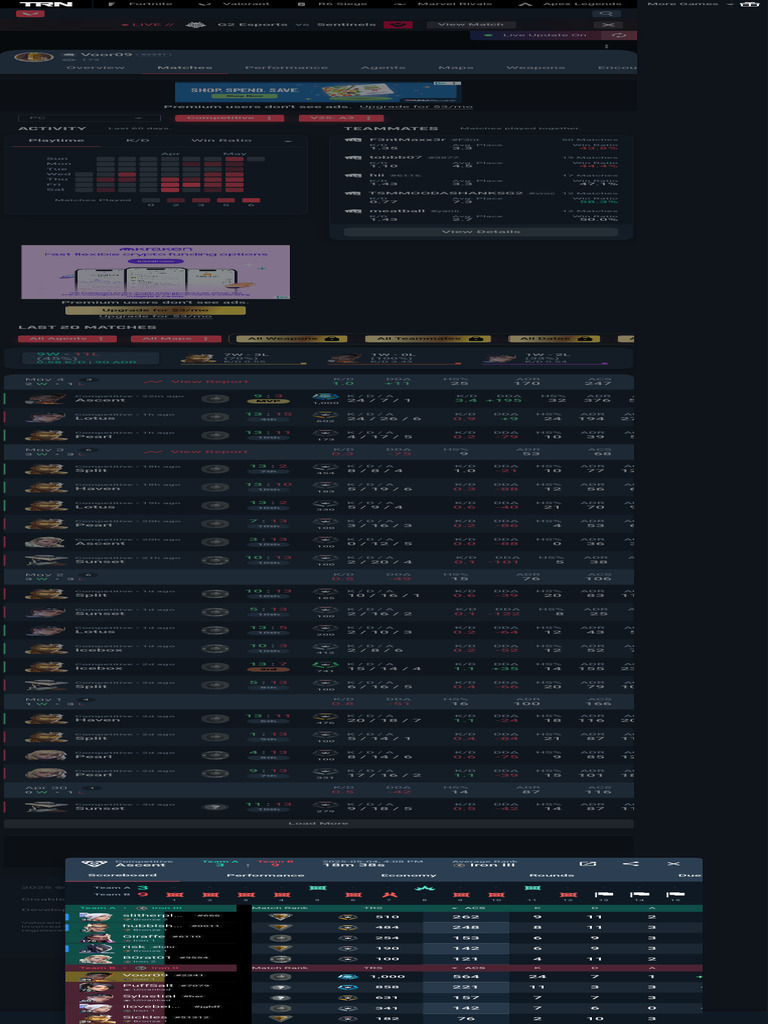Open the Maps tab
Screen dimensions: 768x1024
[x=456, y=68]
